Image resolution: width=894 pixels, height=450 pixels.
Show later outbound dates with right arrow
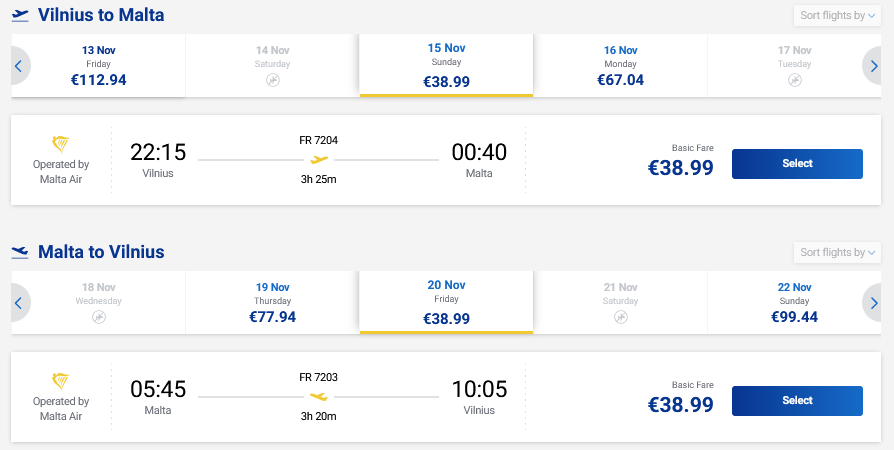click(x=873, y=66)
